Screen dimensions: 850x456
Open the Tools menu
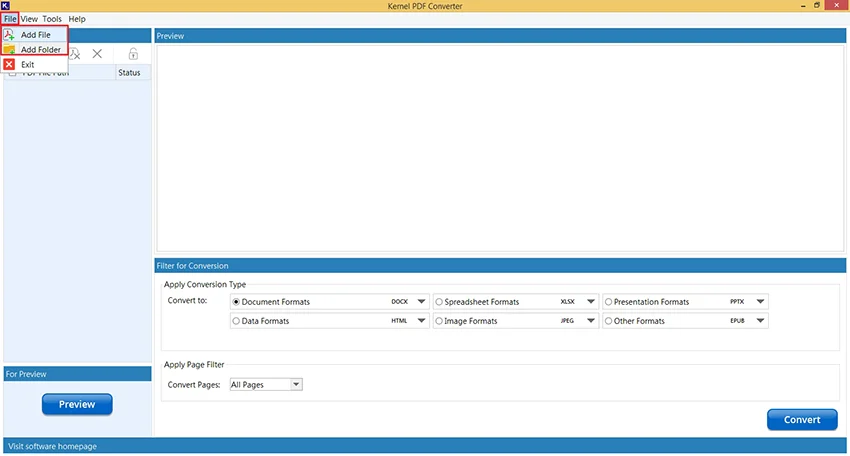(52, 18)
